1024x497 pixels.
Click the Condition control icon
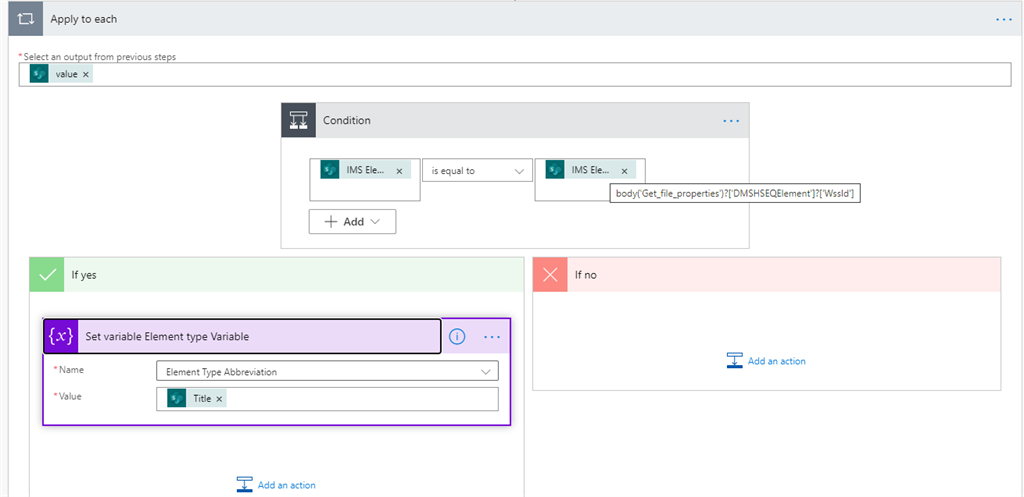point(298,120)
